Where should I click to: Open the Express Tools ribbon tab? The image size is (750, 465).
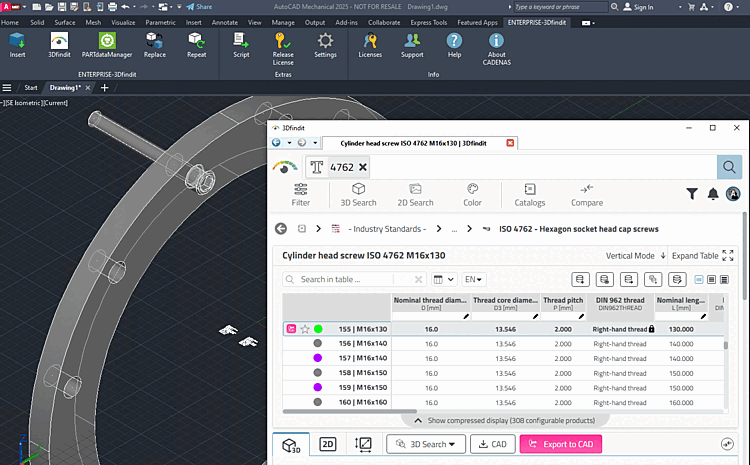429,22
